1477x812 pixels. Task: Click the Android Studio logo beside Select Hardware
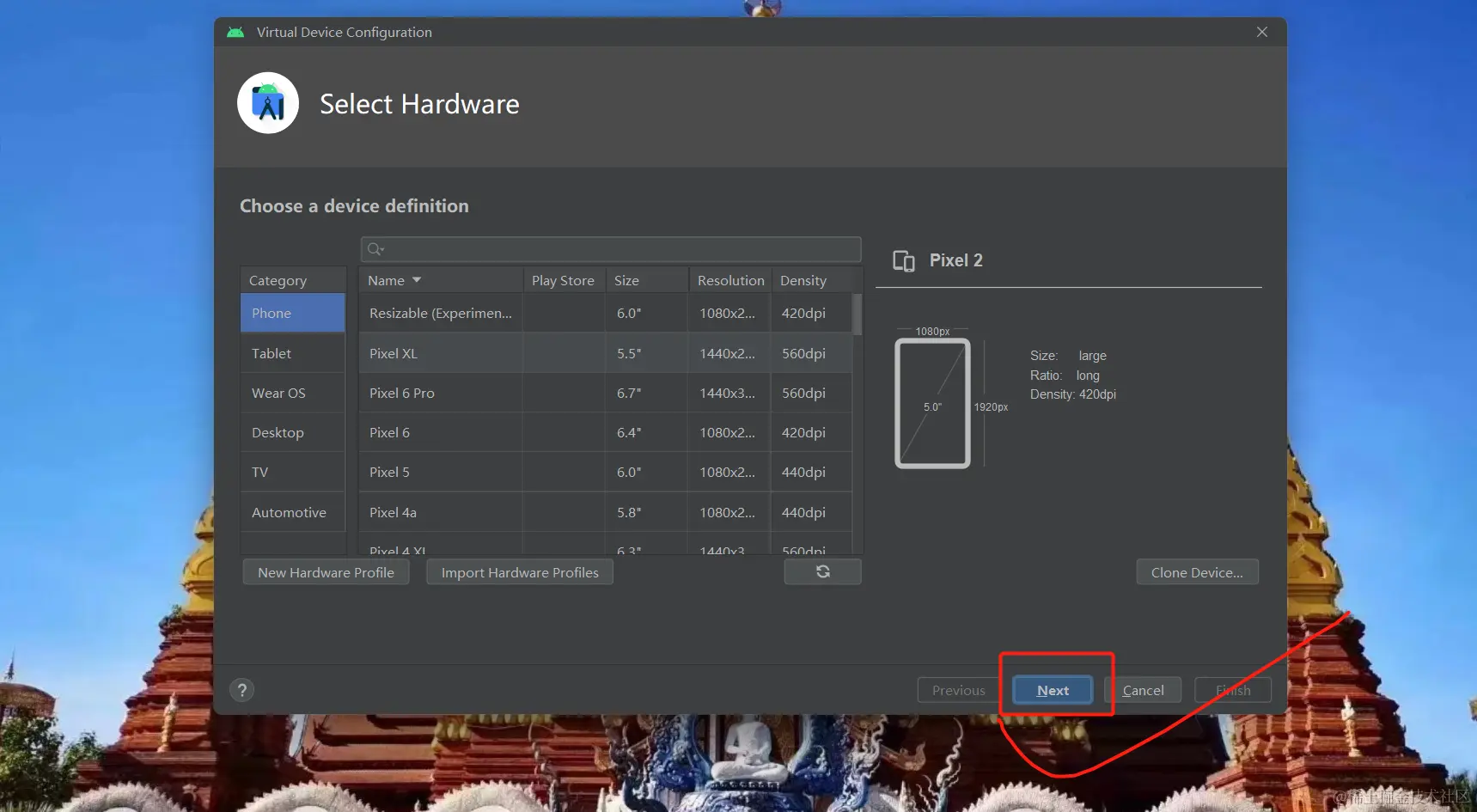(268, 103)
